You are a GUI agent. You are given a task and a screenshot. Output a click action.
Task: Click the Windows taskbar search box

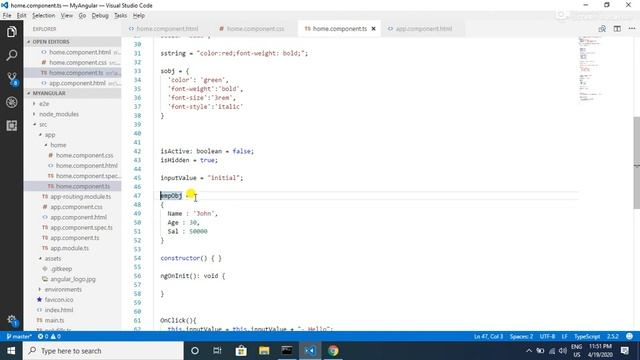[103, 351]
